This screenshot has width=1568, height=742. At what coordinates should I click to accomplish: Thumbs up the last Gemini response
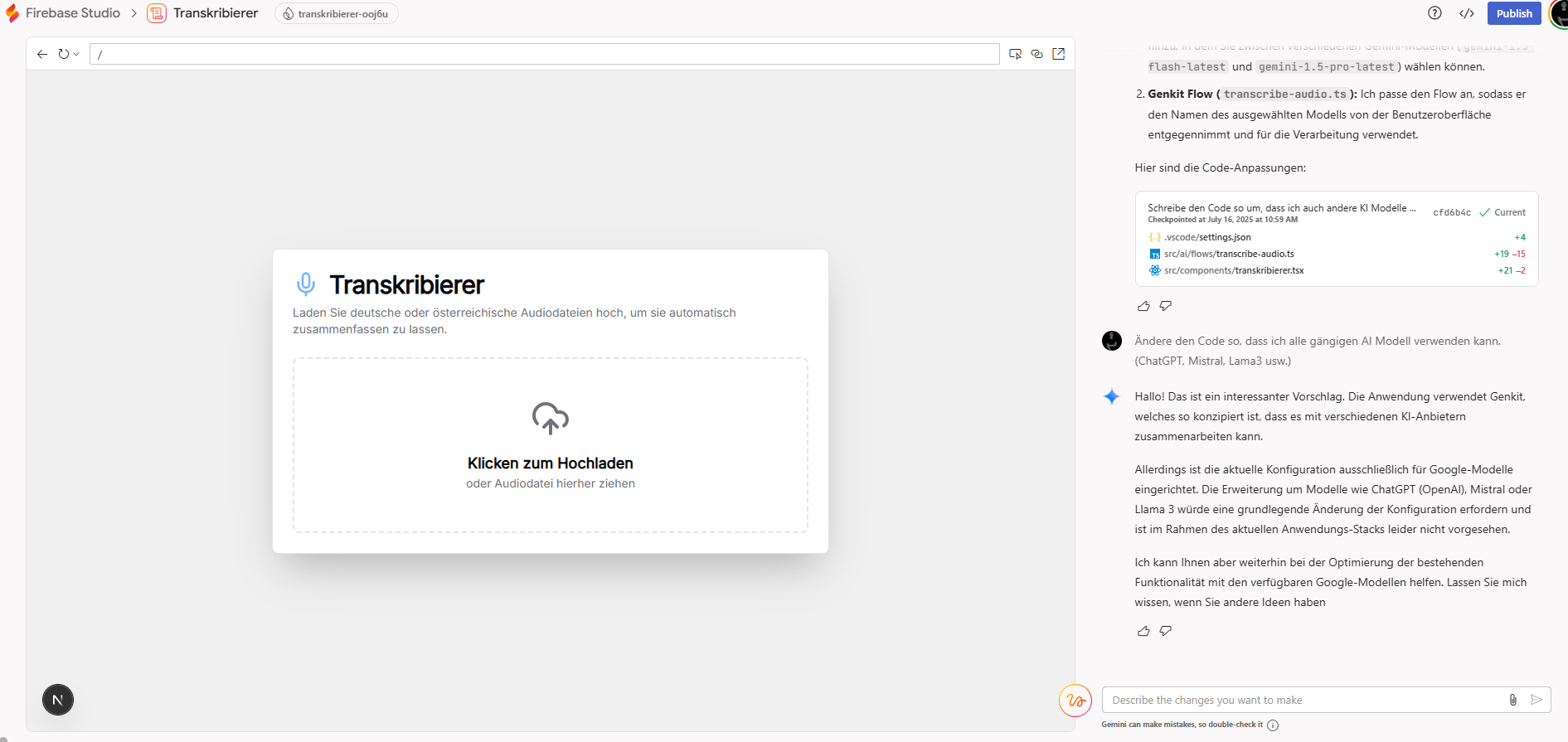tap(1143, 631)
